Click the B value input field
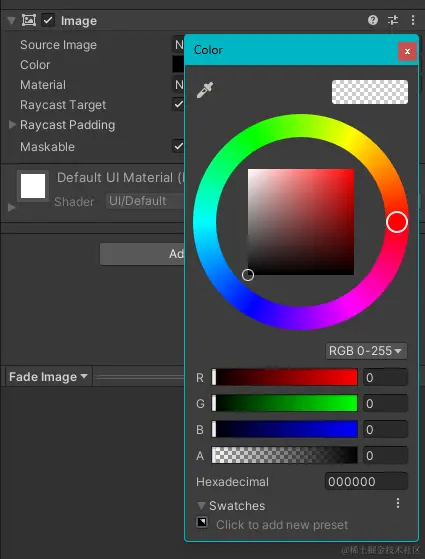The width and height of the screenshot is (425, 559). [385, 429]
